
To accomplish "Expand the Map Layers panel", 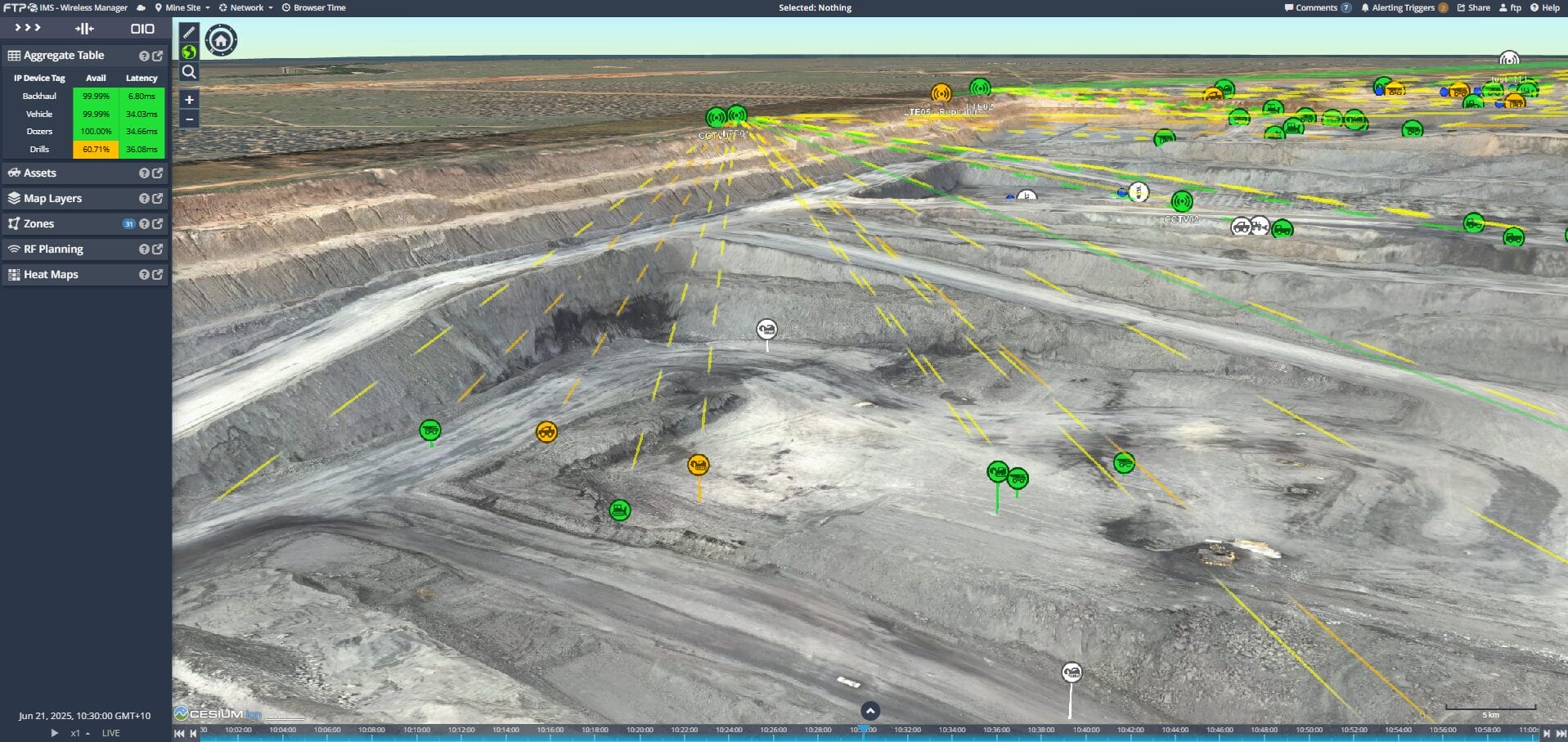I will pos(53,199).
